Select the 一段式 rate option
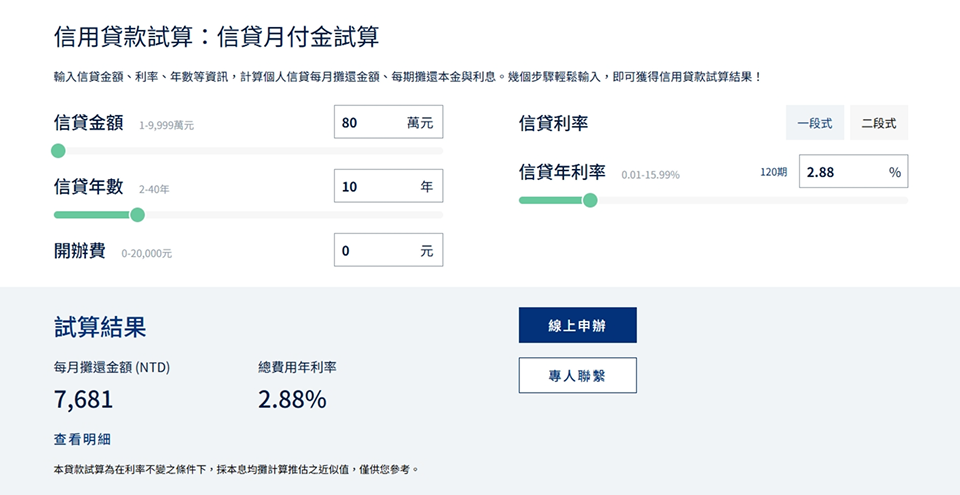This screenshot has height=495, width=960. coord(815,124)
